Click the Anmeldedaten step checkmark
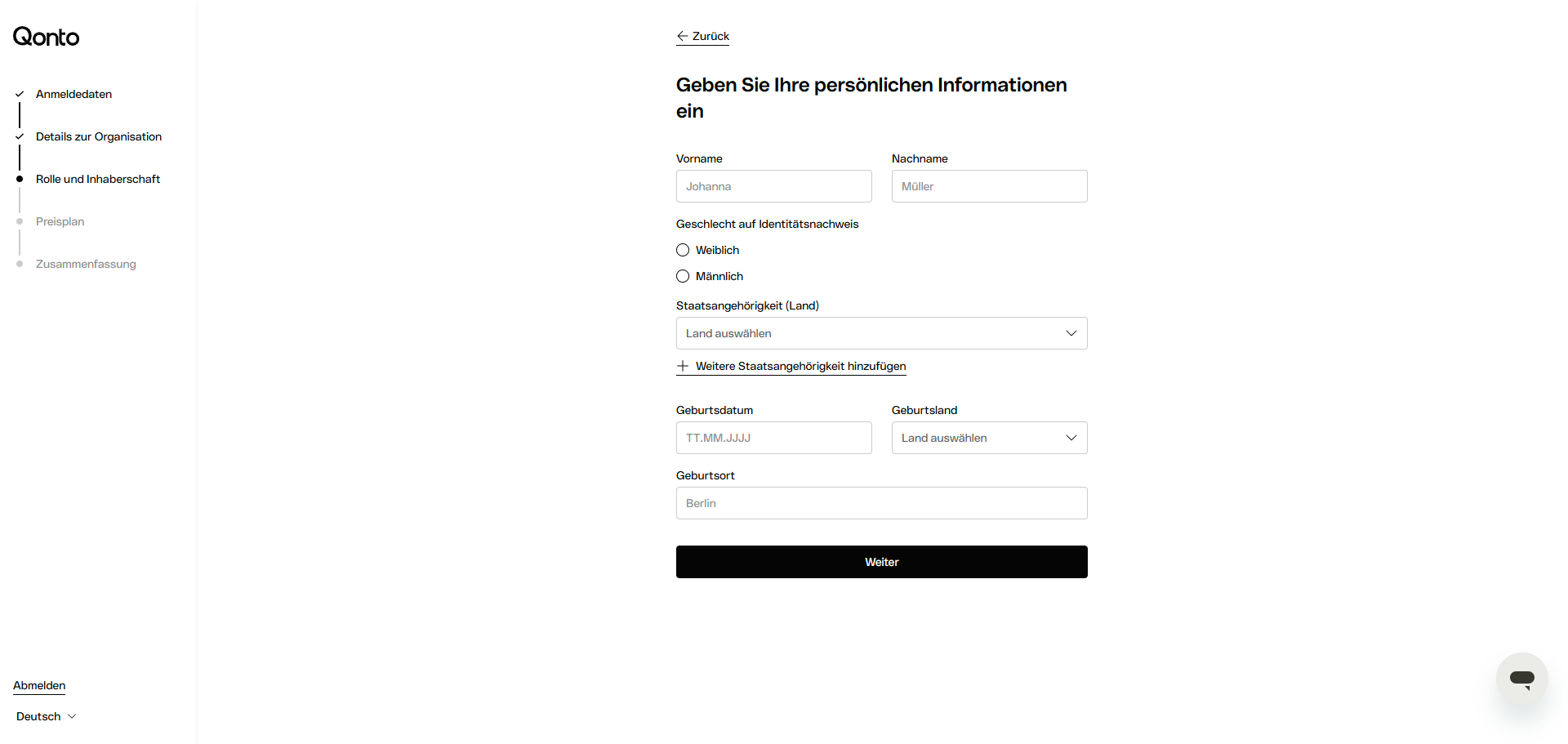The height and width of the screenshot is (744, 1568). (x=20, y=94)
